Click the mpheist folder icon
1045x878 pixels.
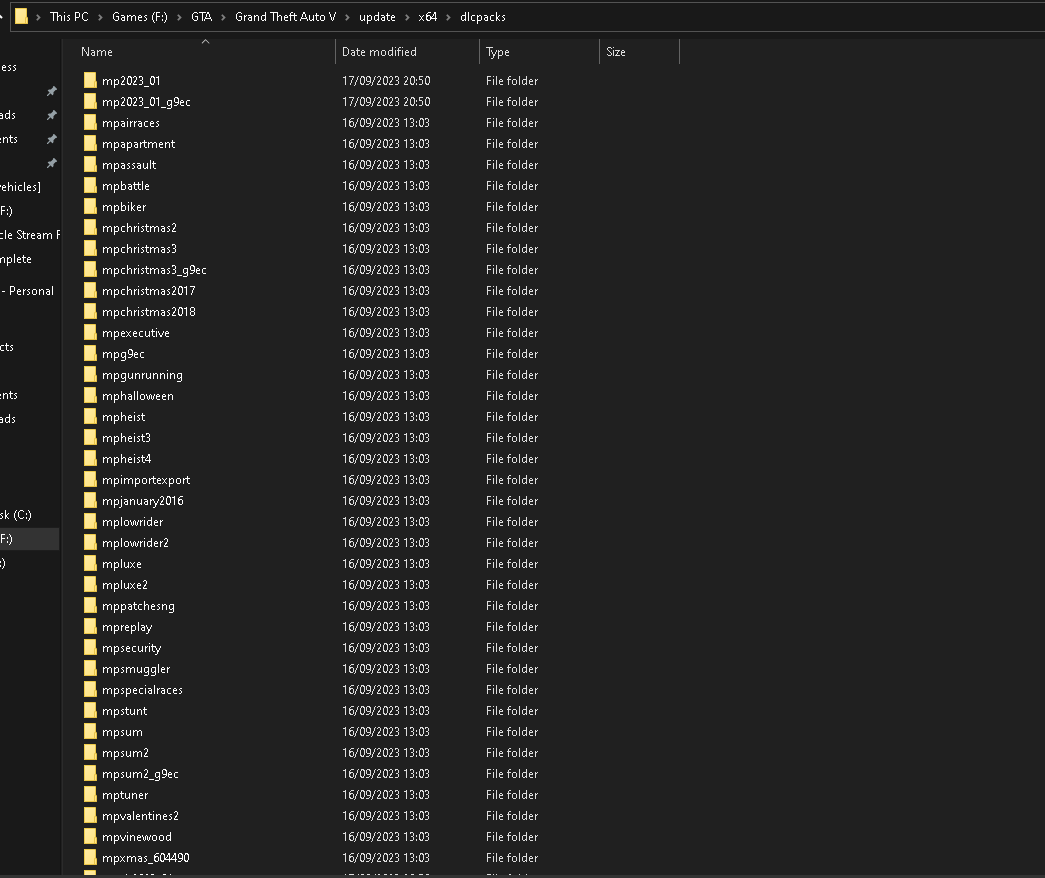click(90, 417)
